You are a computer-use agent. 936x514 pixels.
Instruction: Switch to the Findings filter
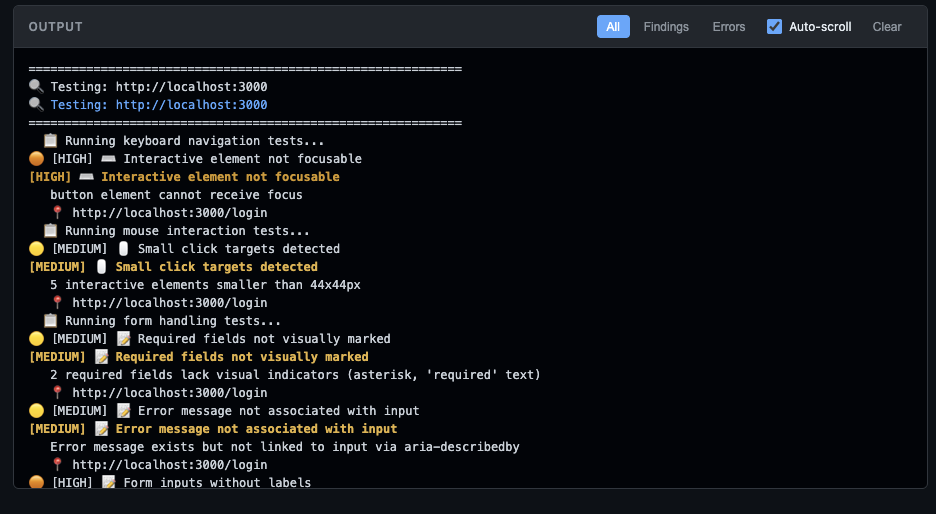[666, 27]
